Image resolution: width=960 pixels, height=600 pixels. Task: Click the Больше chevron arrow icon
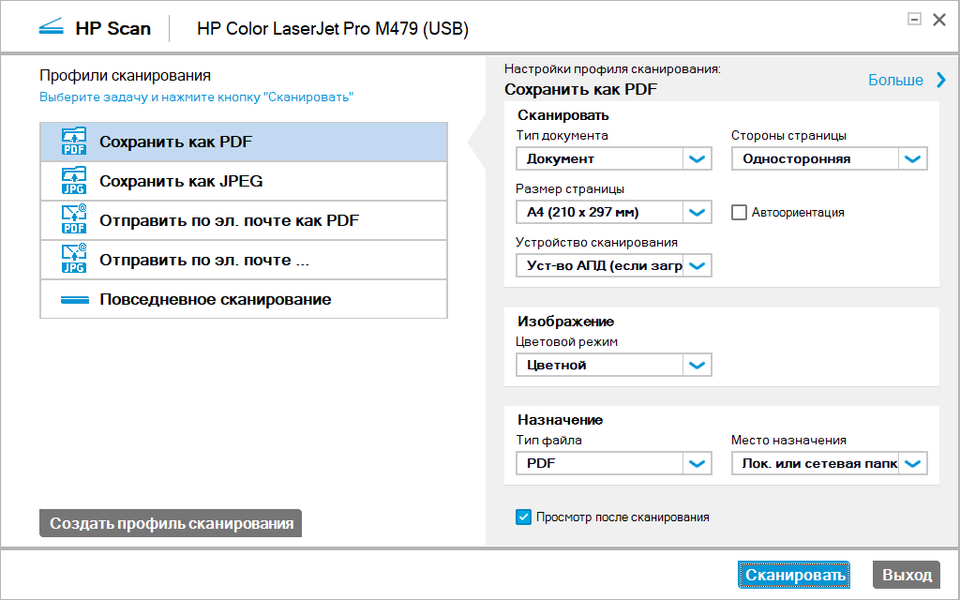point(940,80)
